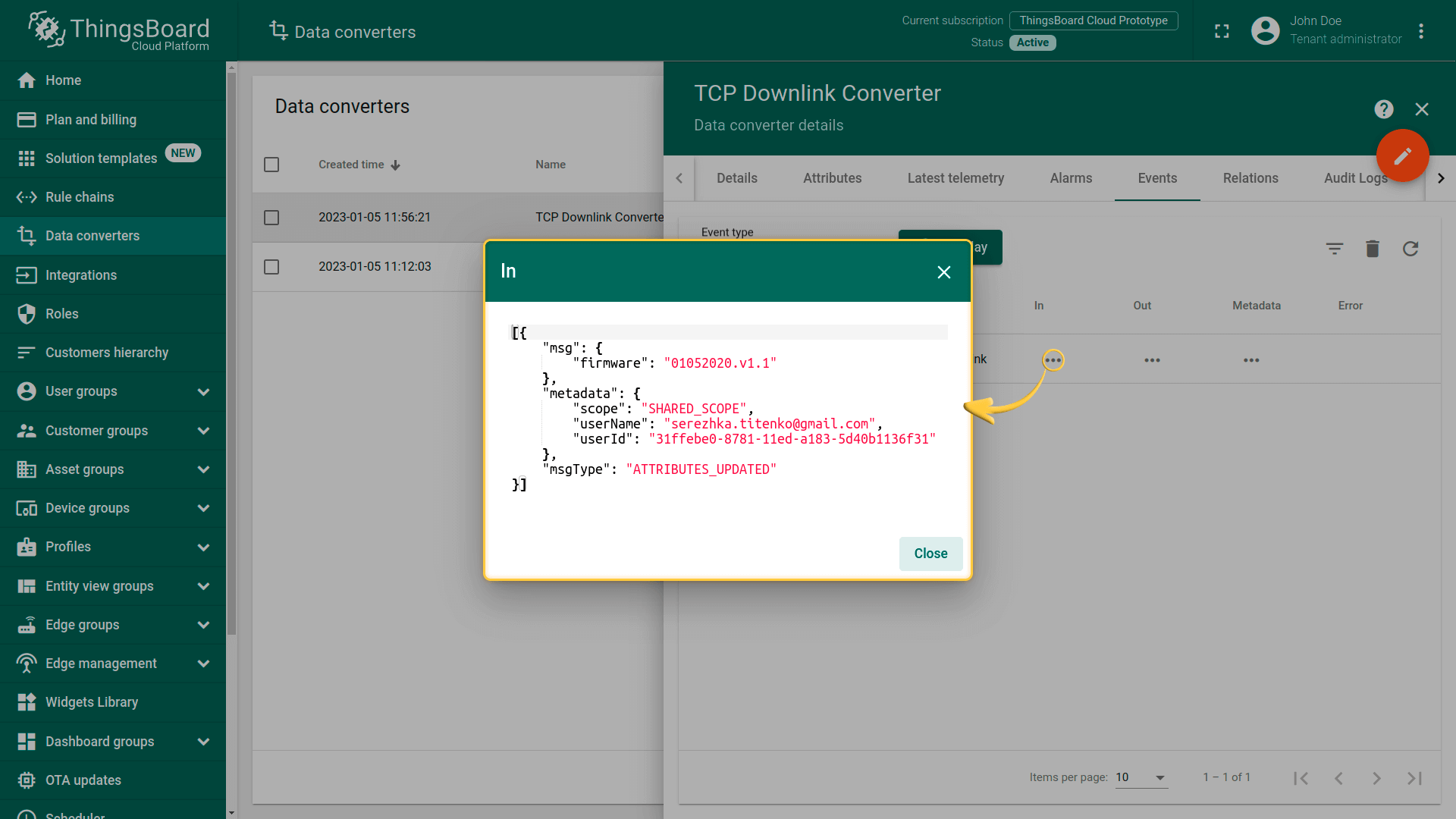Go to Rule chains
The image size is (1456, 819).
click(113, 197)
